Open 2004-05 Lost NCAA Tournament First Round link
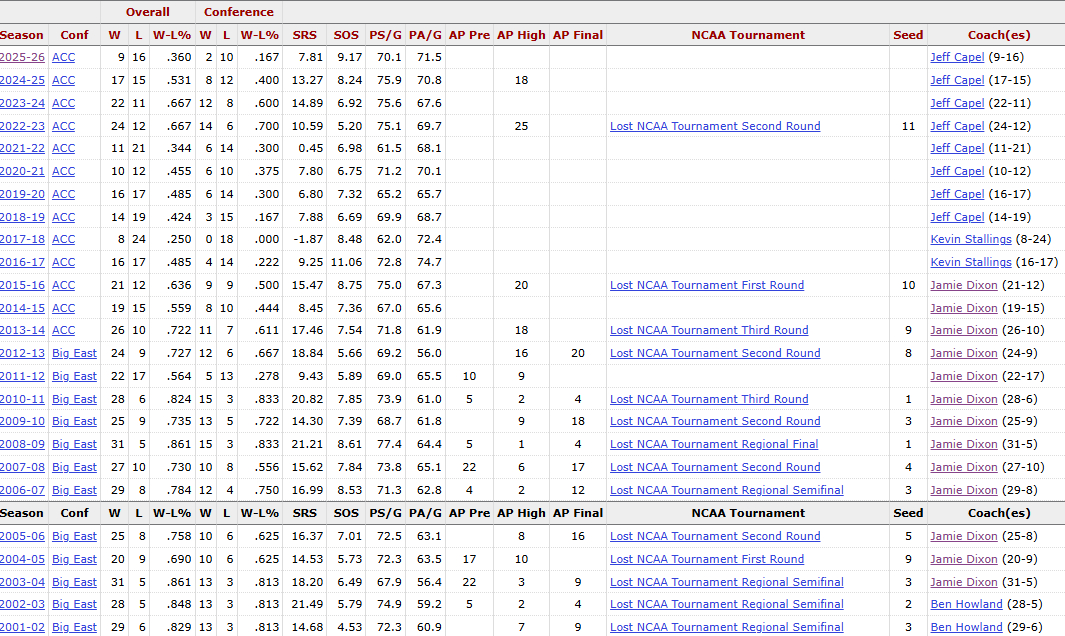This screenshot has height=636, width=1065. pyautogui.click(x=707, y=559)
